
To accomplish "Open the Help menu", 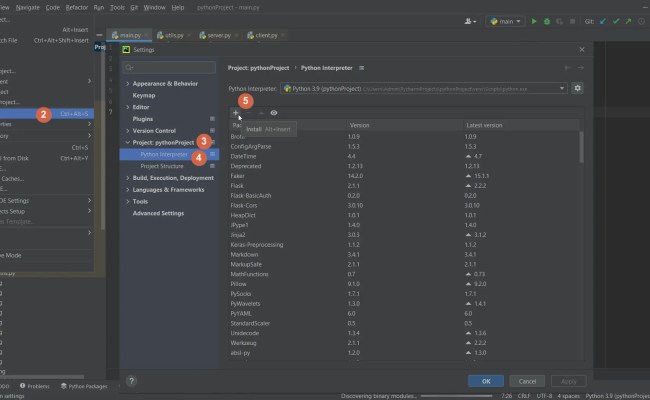I will click(178, 7).
